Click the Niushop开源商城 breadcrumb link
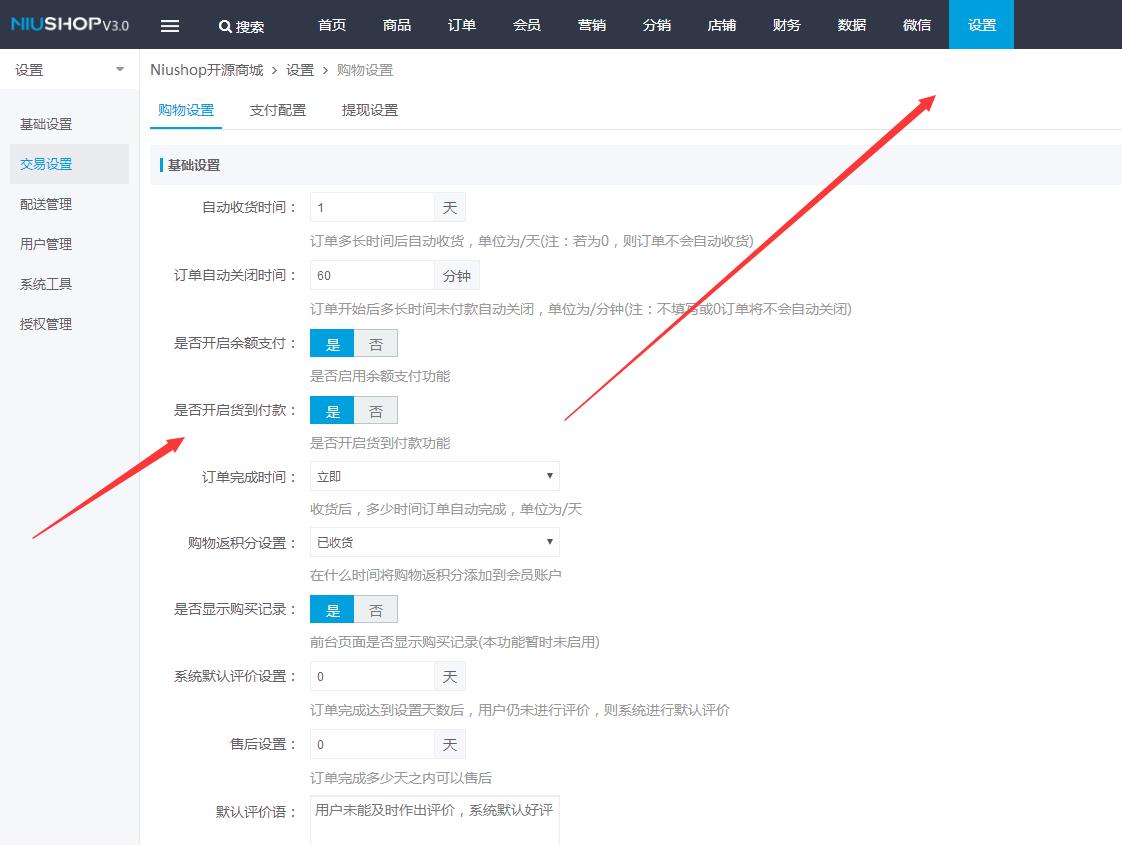The height and width of the screenshot is (845, 1122). 207,70
